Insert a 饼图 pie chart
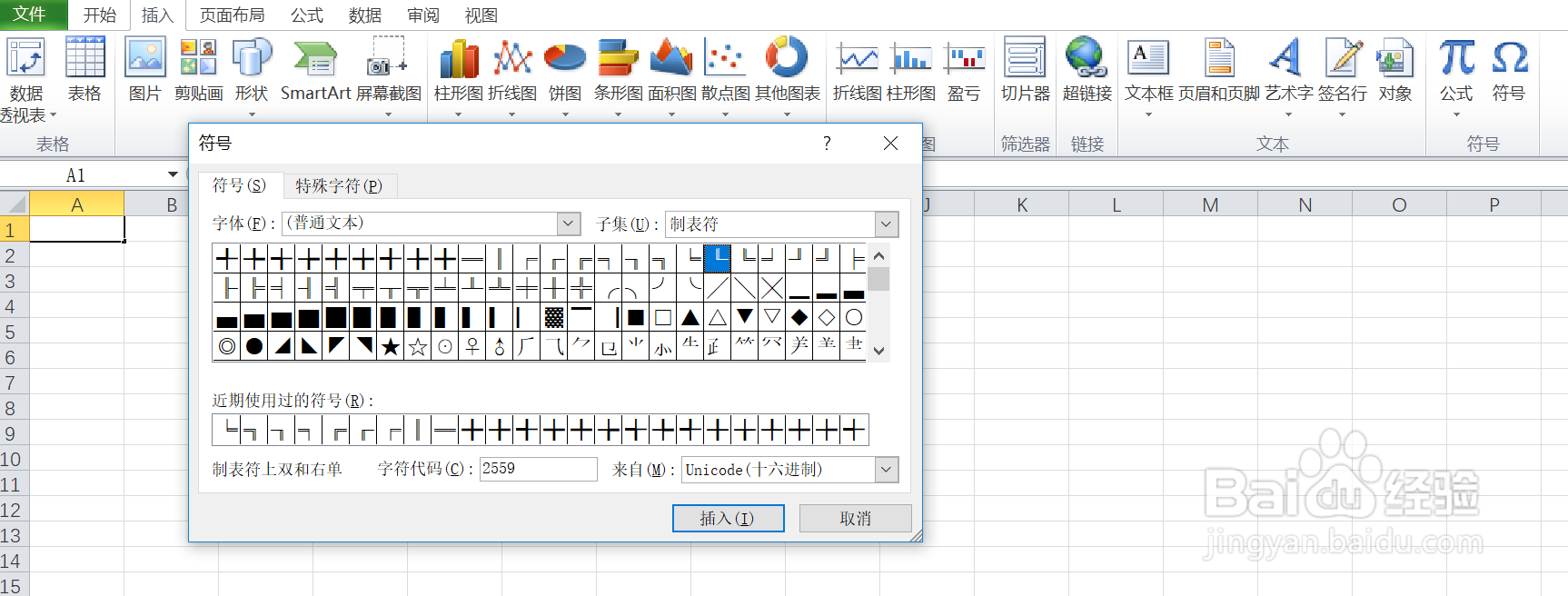The height and width of the screenshot is (596, 1568). pos(565,77)
